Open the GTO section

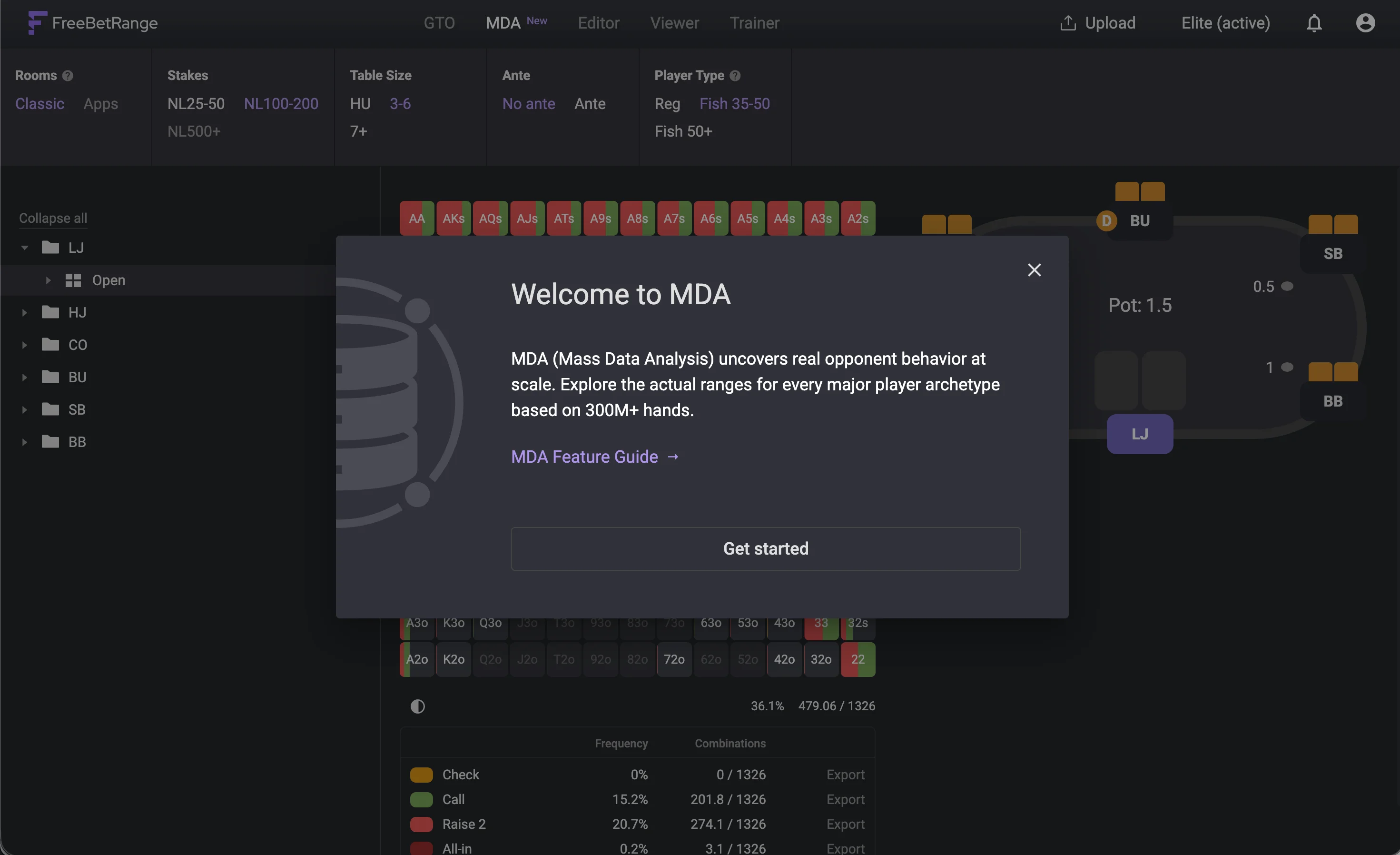(439, 23)
